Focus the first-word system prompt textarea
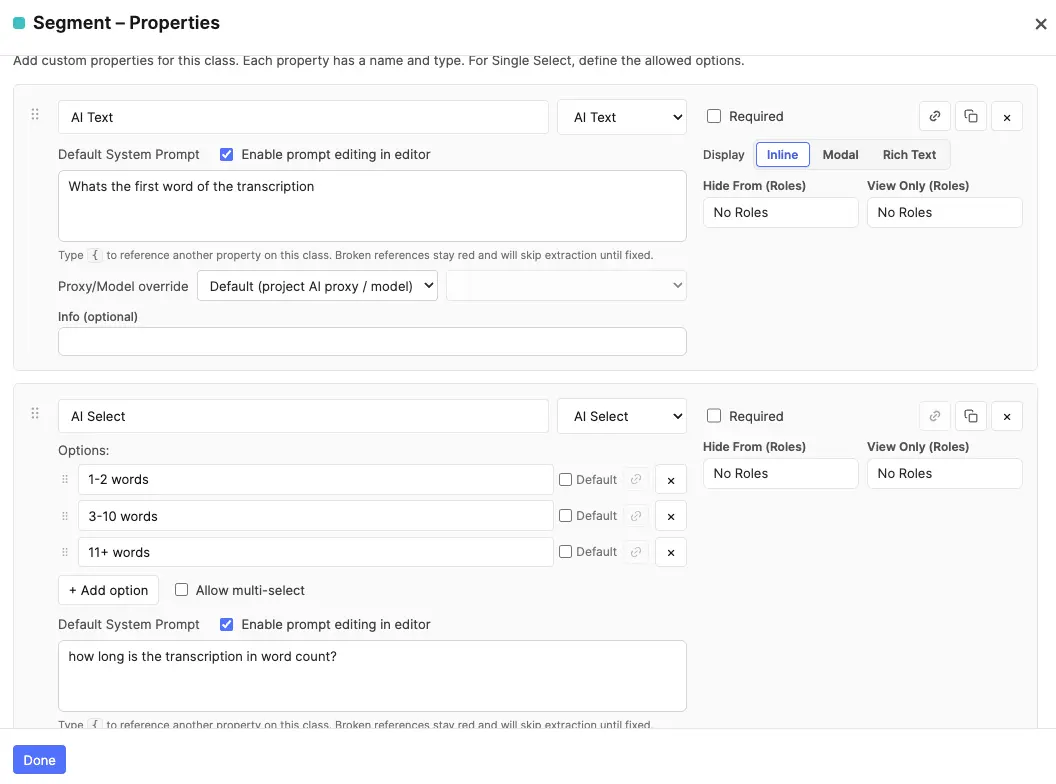Viewport: 1056px width, 784px height. pyautogui.click(x=372, y=206)
